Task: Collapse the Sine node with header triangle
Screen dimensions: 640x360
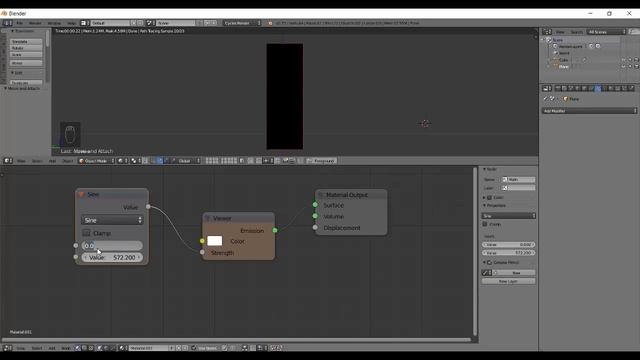Action: coord(81,194)
